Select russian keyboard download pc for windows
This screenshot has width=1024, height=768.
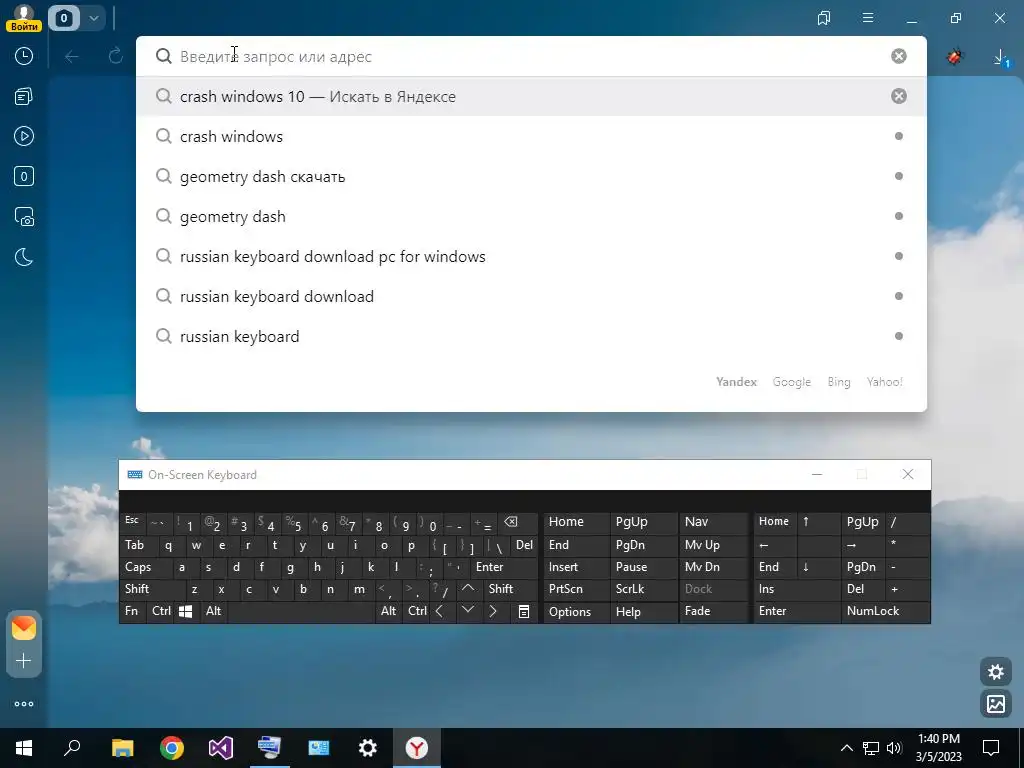[531, 256]
